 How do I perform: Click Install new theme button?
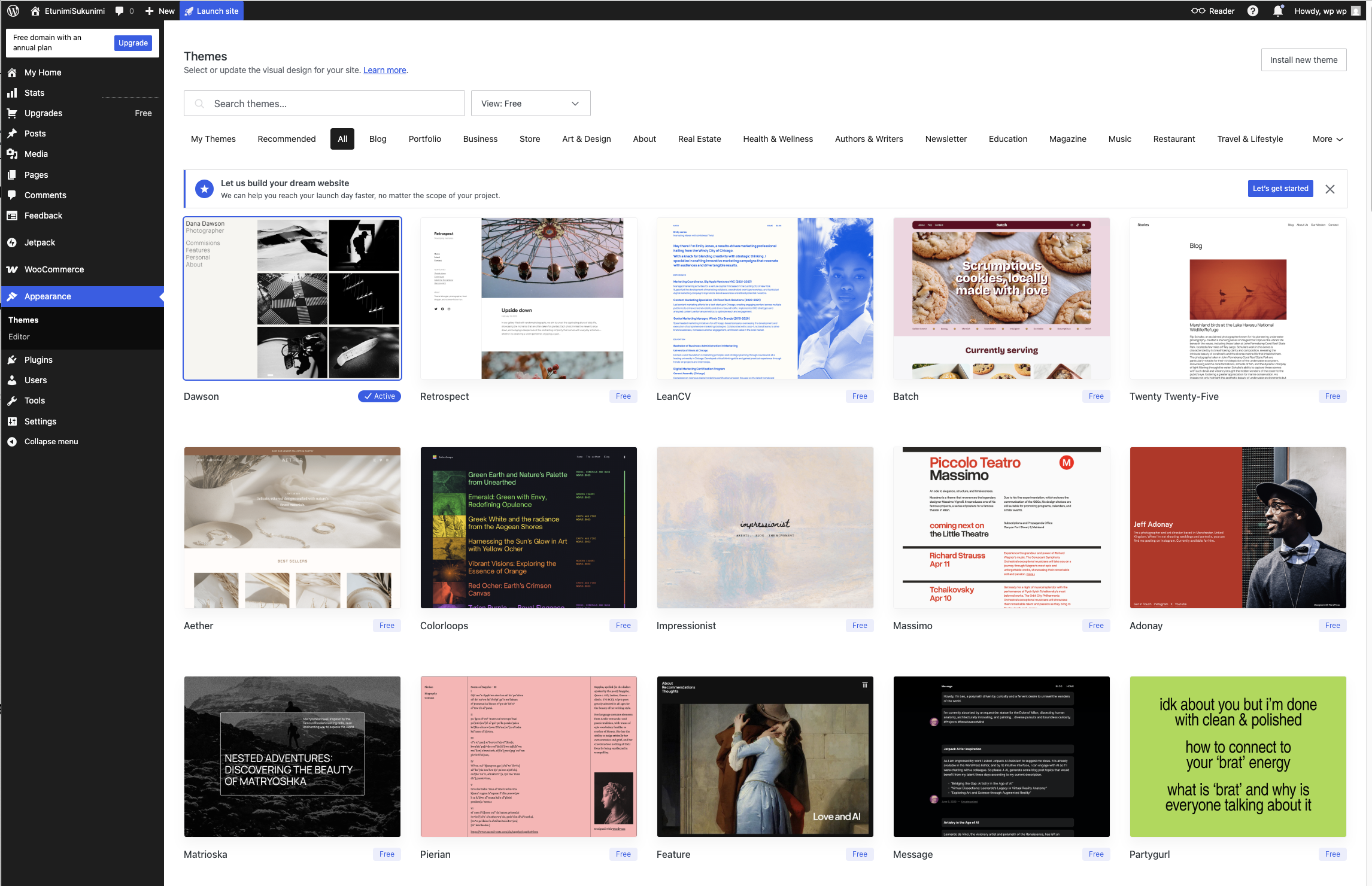point(1303,60)
